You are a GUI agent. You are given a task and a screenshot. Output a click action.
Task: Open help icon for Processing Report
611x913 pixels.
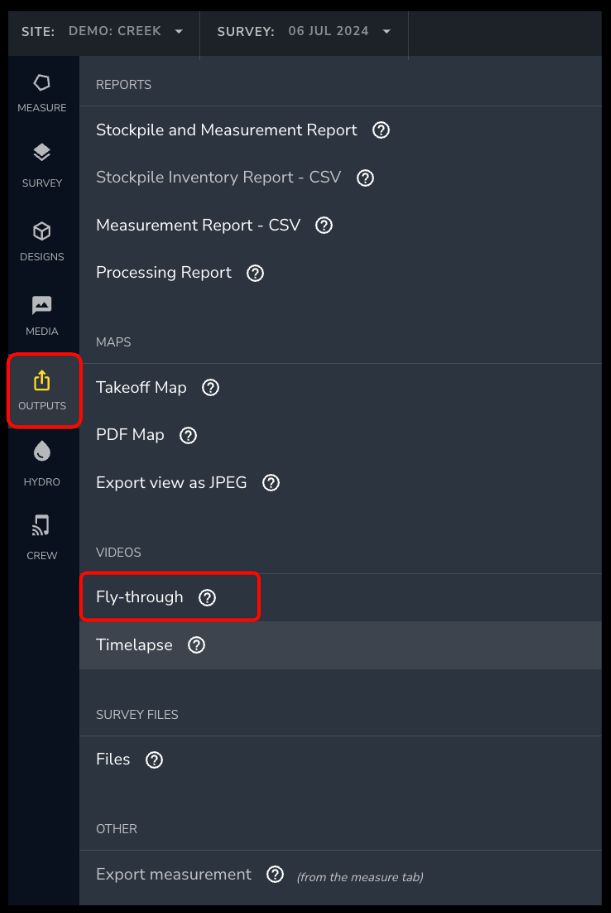click(255, 273)
